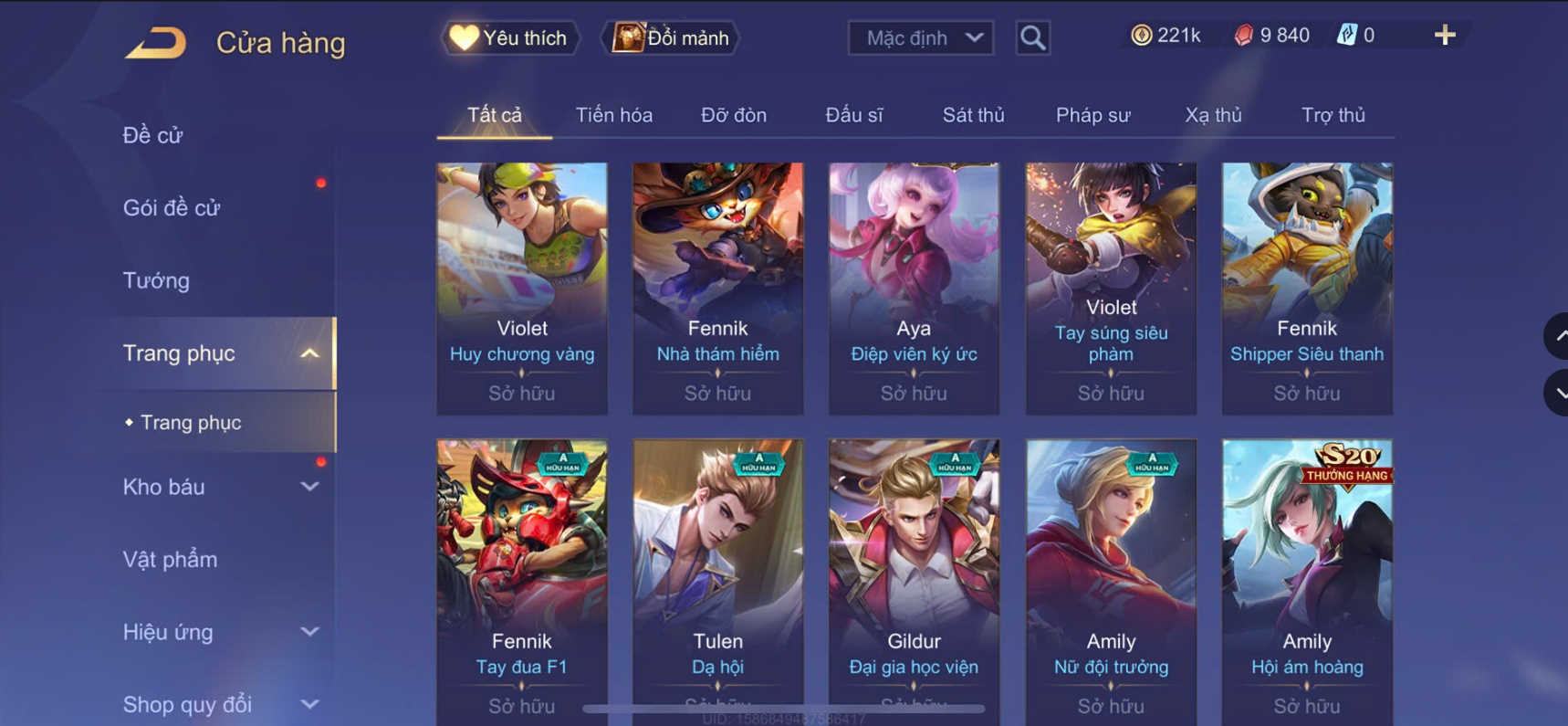Go back using the arrow icon
The height and width of the screenshot is (726, 1568).
(x=155, y=43)
